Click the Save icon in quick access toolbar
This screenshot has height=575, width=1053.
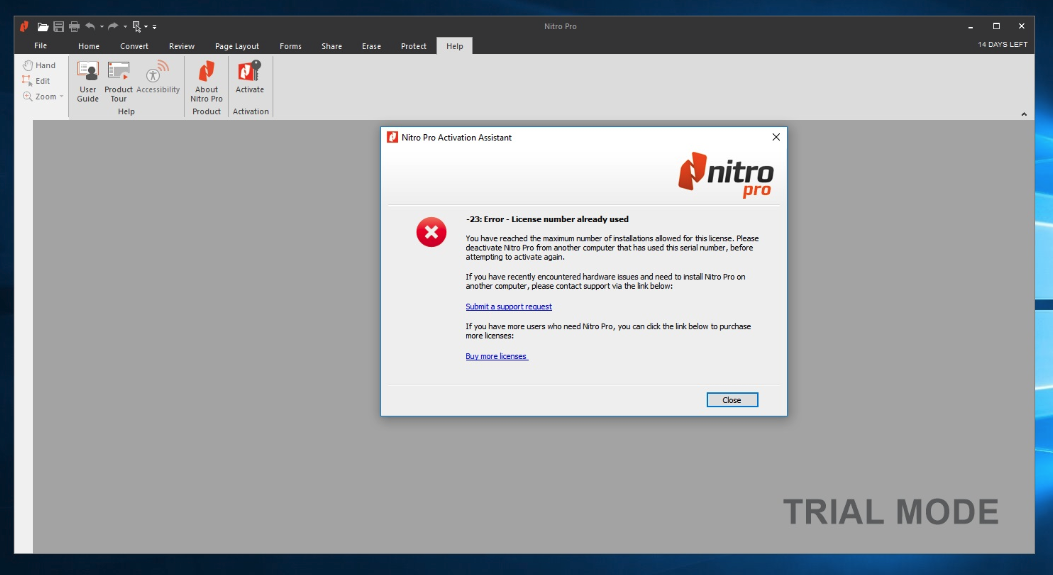pos(58,27)
